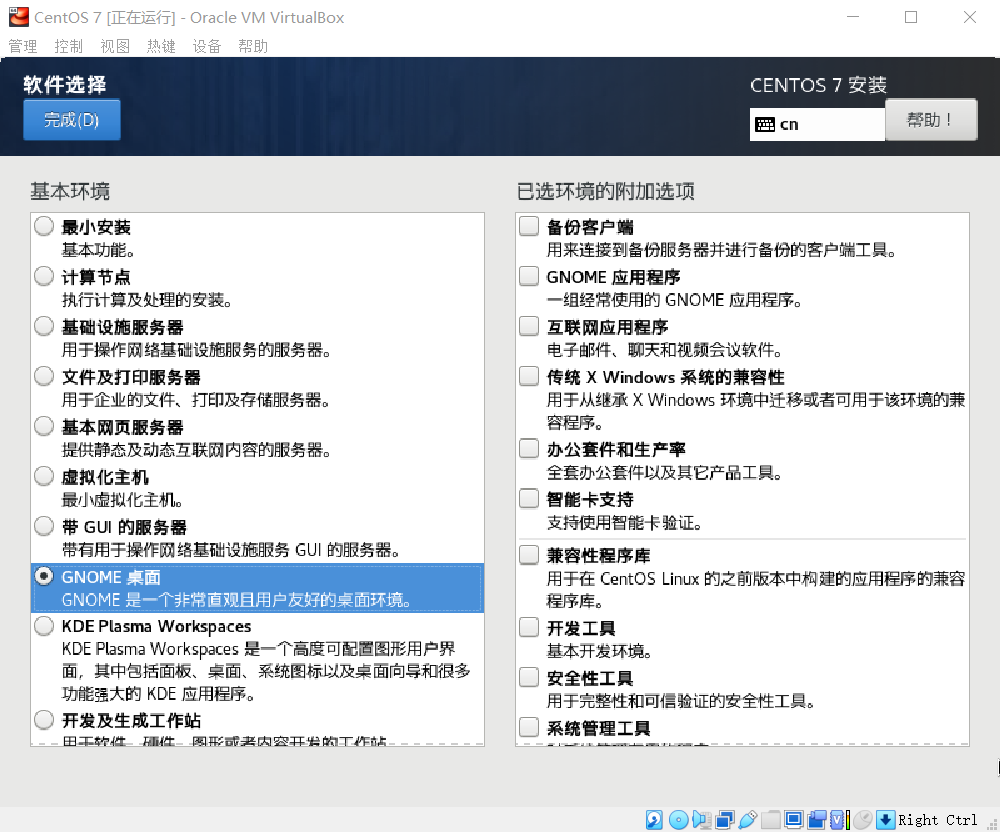The width and height of the screenshot is (1000, 832).
Task: Click the network adapters status icon
Action: (724, 819)
